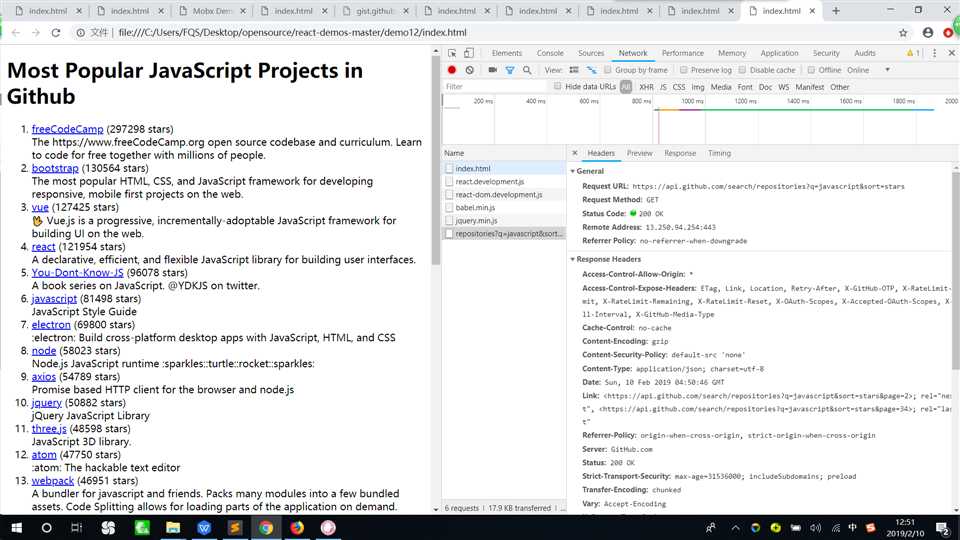Tick the checkbox beside babel.min.js request
Viewport: 960px width, 540px height.
(449, 208)
